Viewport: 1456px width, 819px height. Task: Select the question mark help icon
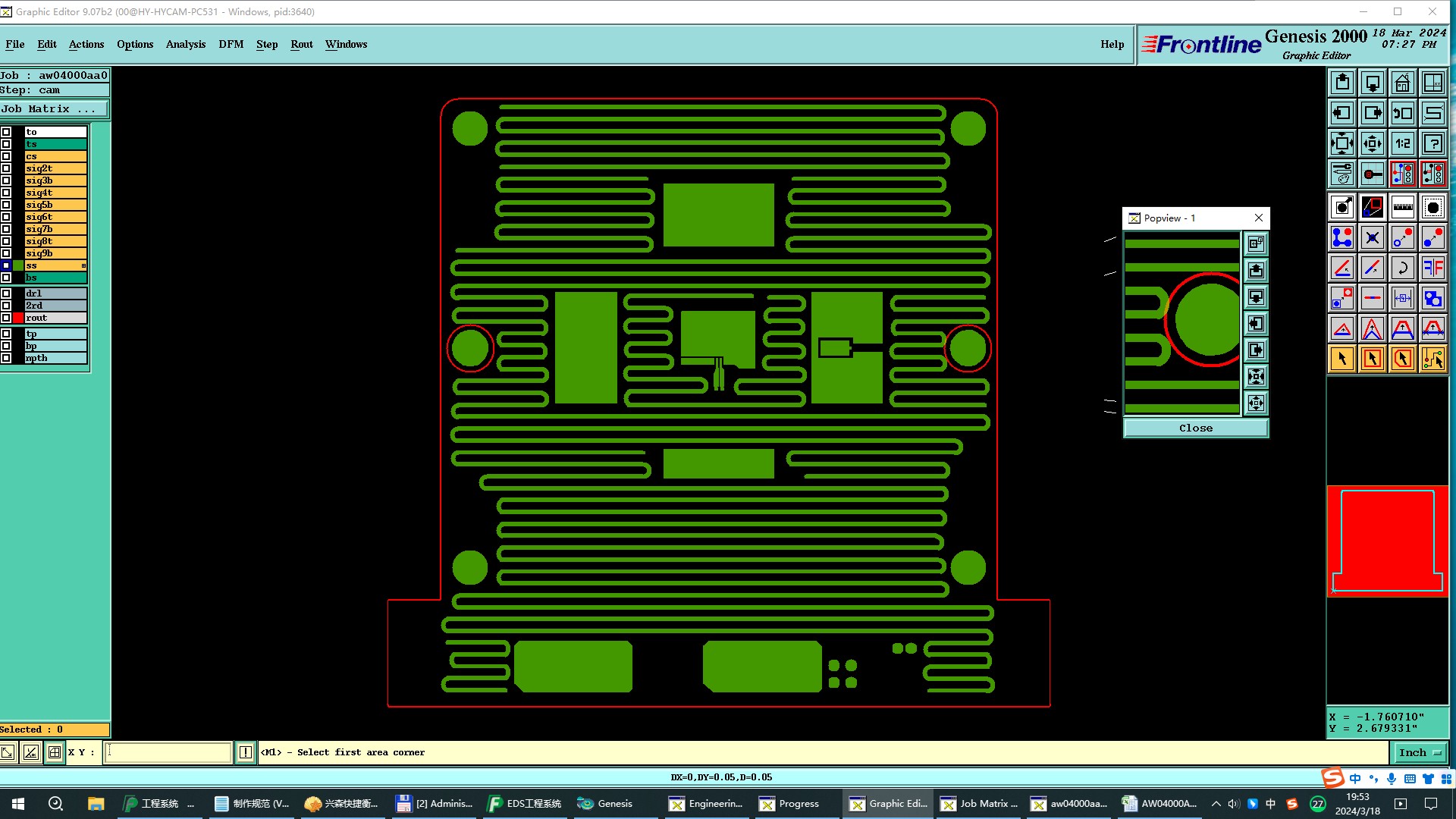(1432, 143)
